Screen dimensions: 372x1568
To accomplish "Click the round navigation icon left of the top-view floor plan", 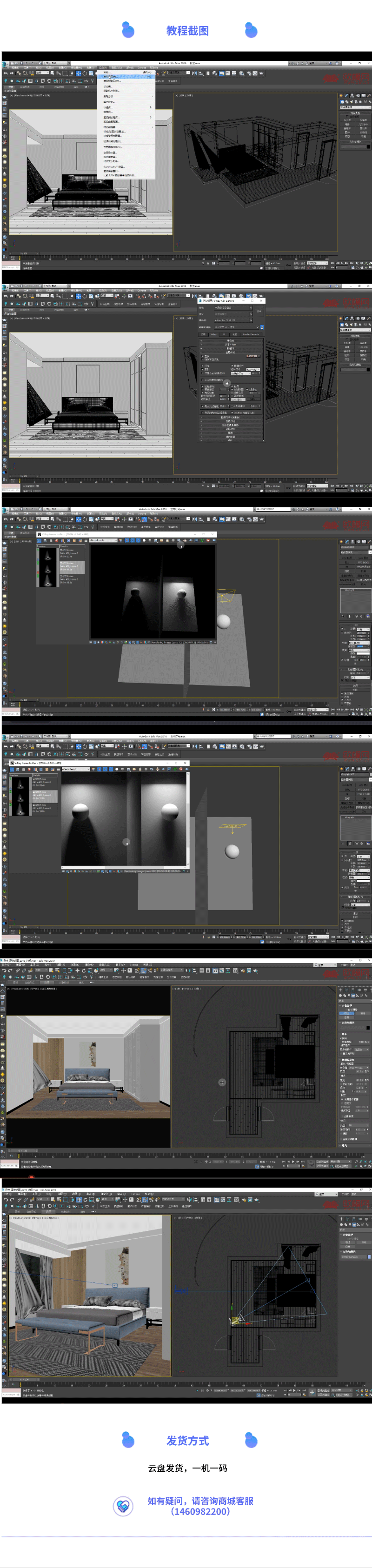I will [x=222, y=1082].
